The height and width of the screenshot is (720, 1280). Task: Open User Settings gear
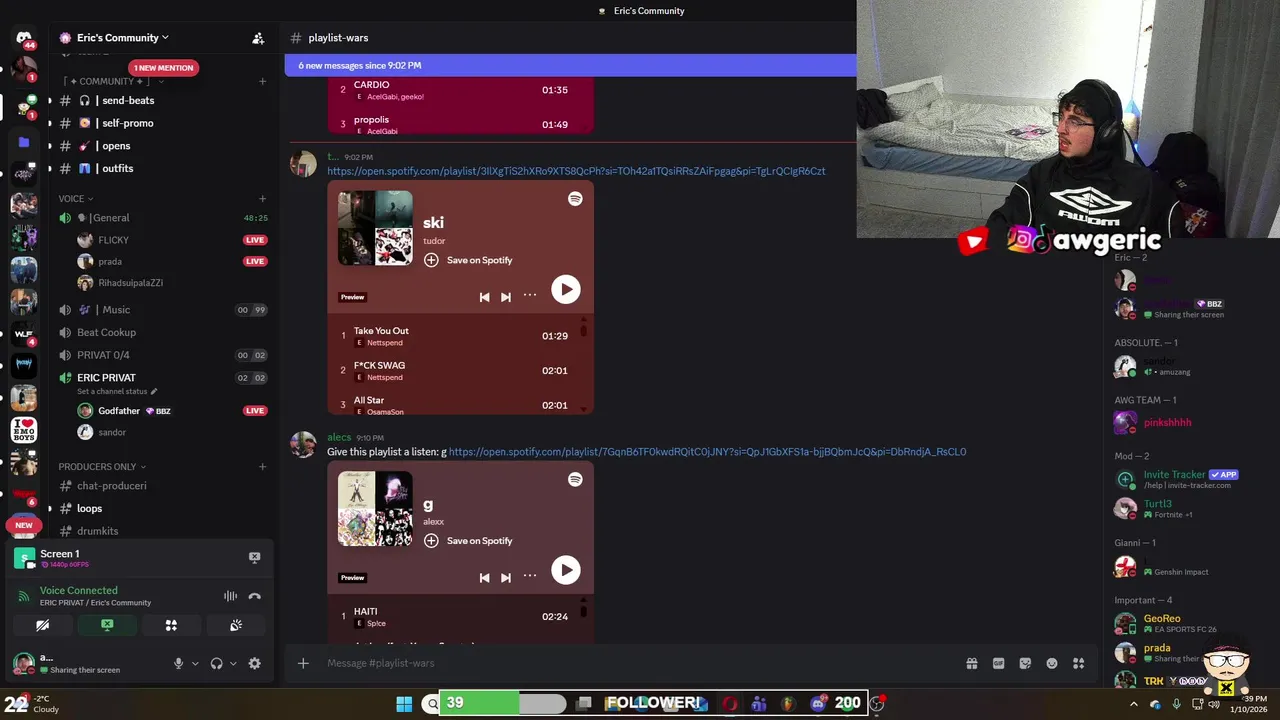[x=254, y=663]
